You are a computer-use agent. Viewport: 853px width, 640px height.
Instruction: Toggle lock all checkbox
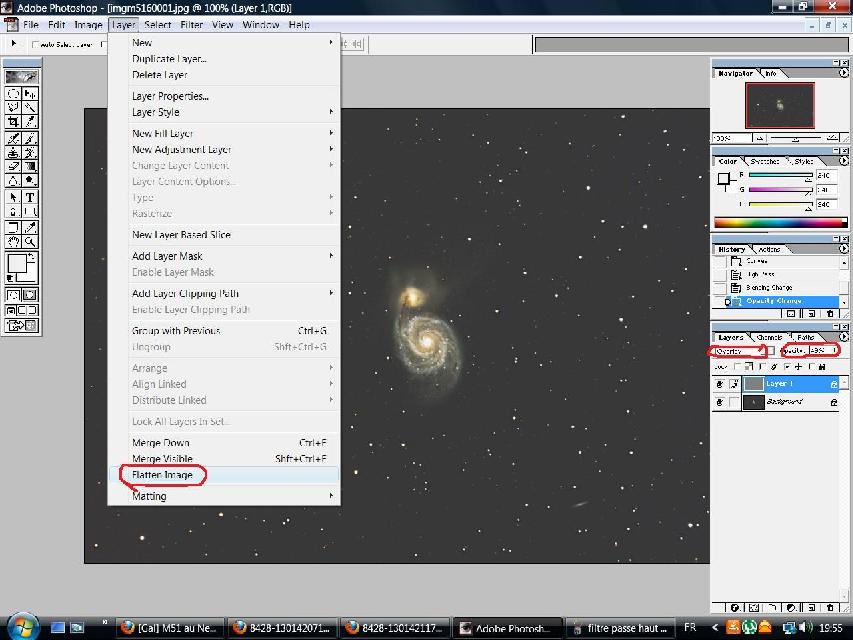point(812,367)
